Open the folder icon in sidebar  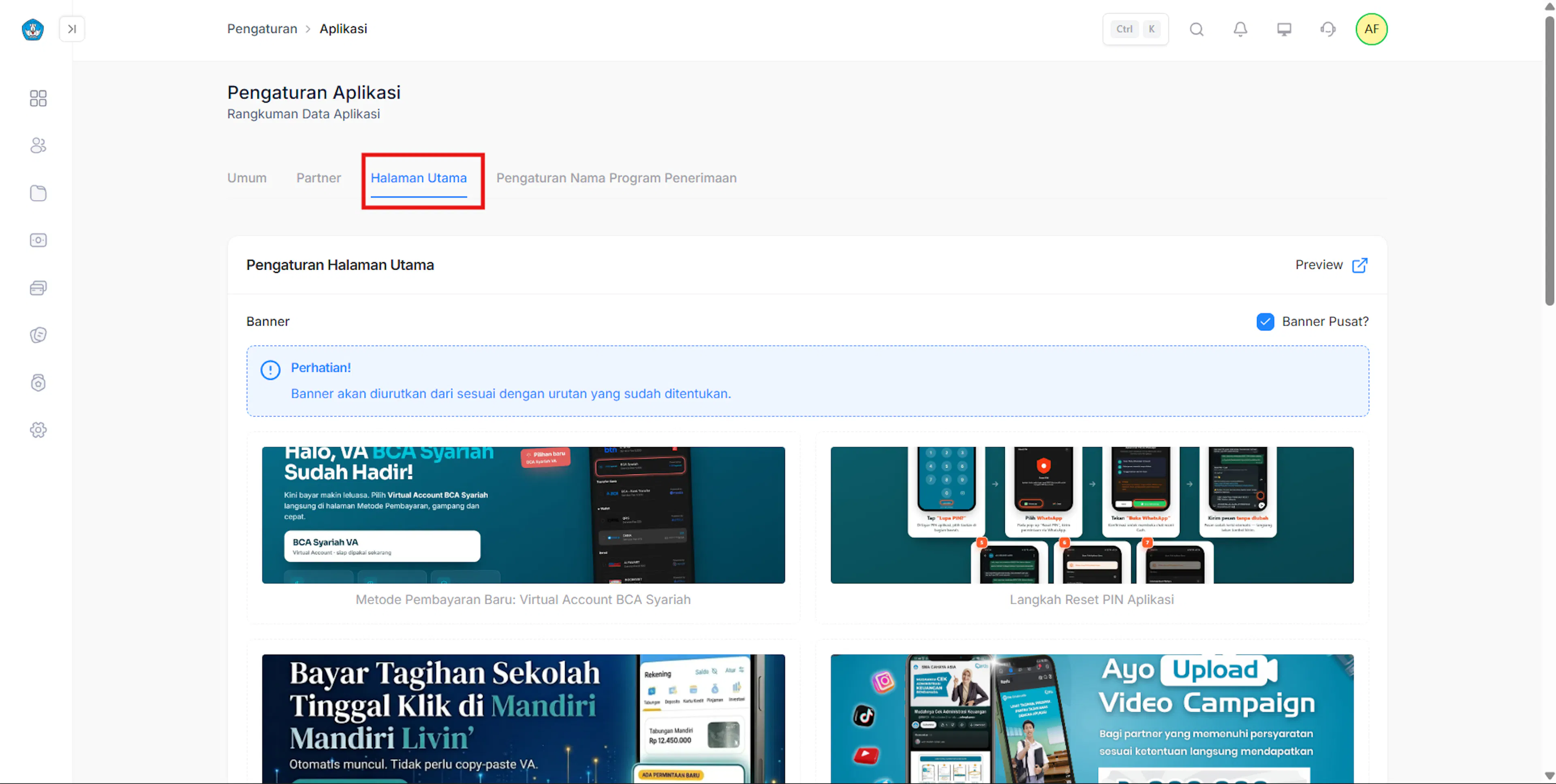pos(38,193)
